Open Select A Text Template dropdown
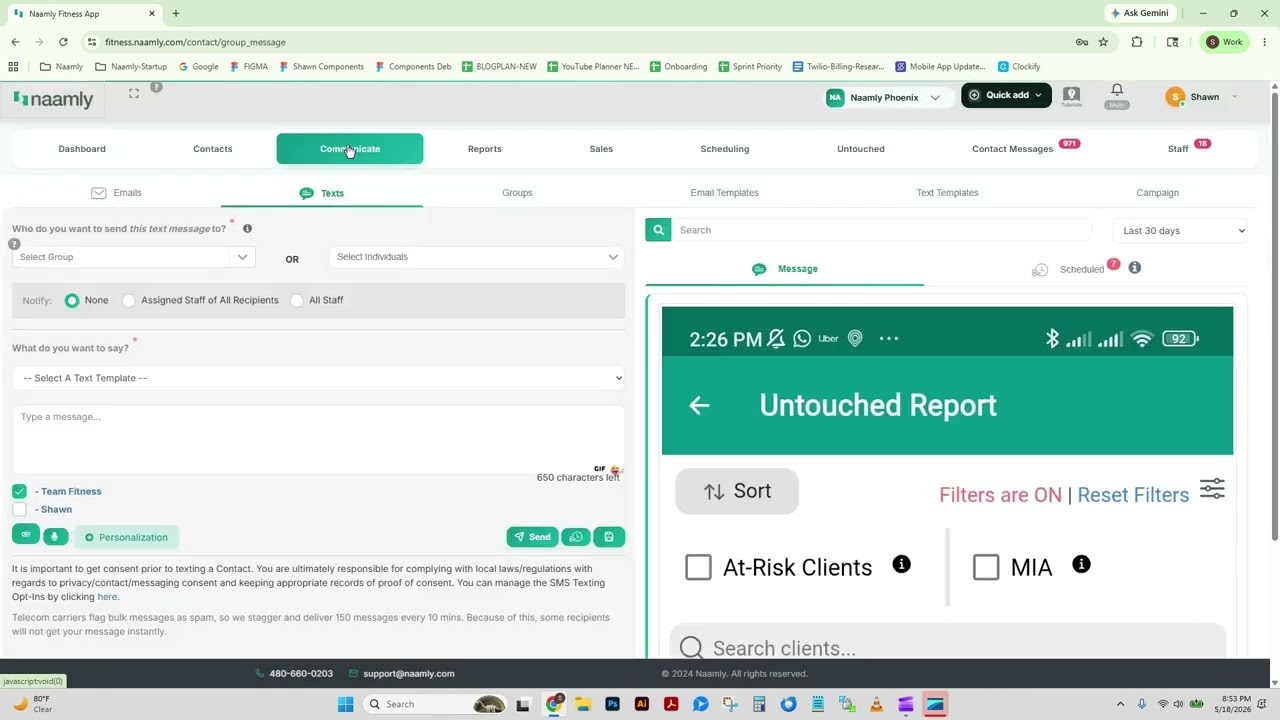 (318, 378)
